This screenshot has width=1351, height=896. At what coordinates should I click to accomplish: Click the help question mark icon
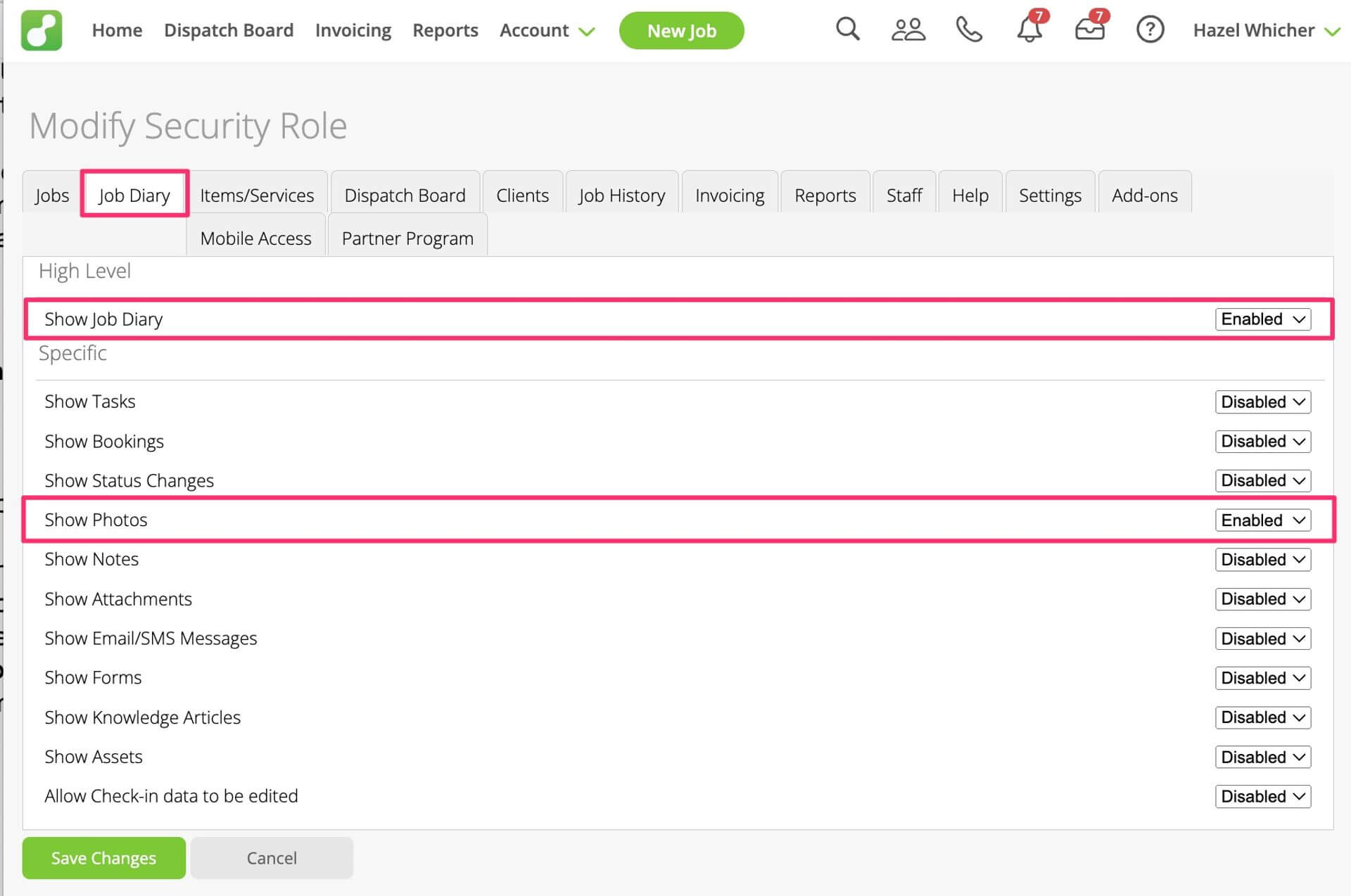1150,30
